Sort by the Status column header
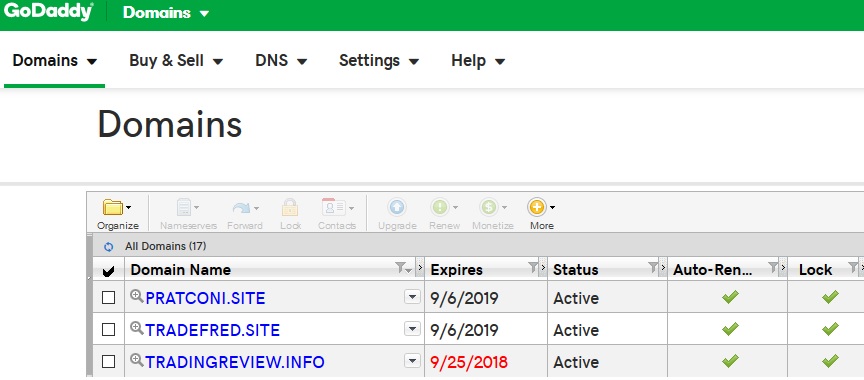The image size is (864, 380). [x=576, y=270]
